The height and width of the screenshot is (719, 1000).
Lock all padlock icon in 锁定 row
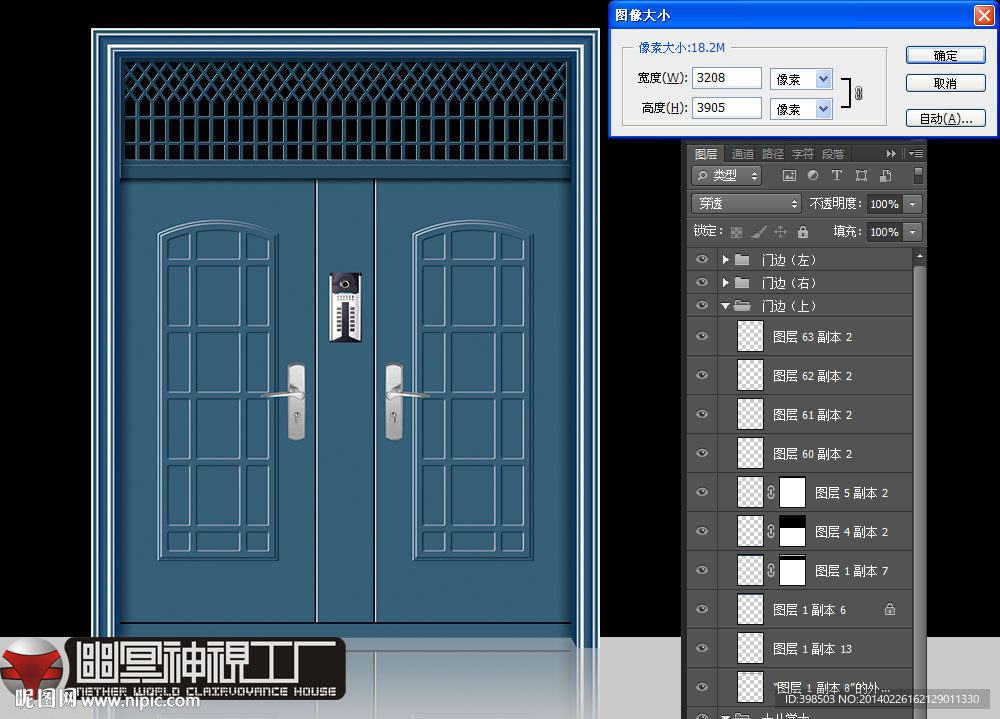click(803, 232)
